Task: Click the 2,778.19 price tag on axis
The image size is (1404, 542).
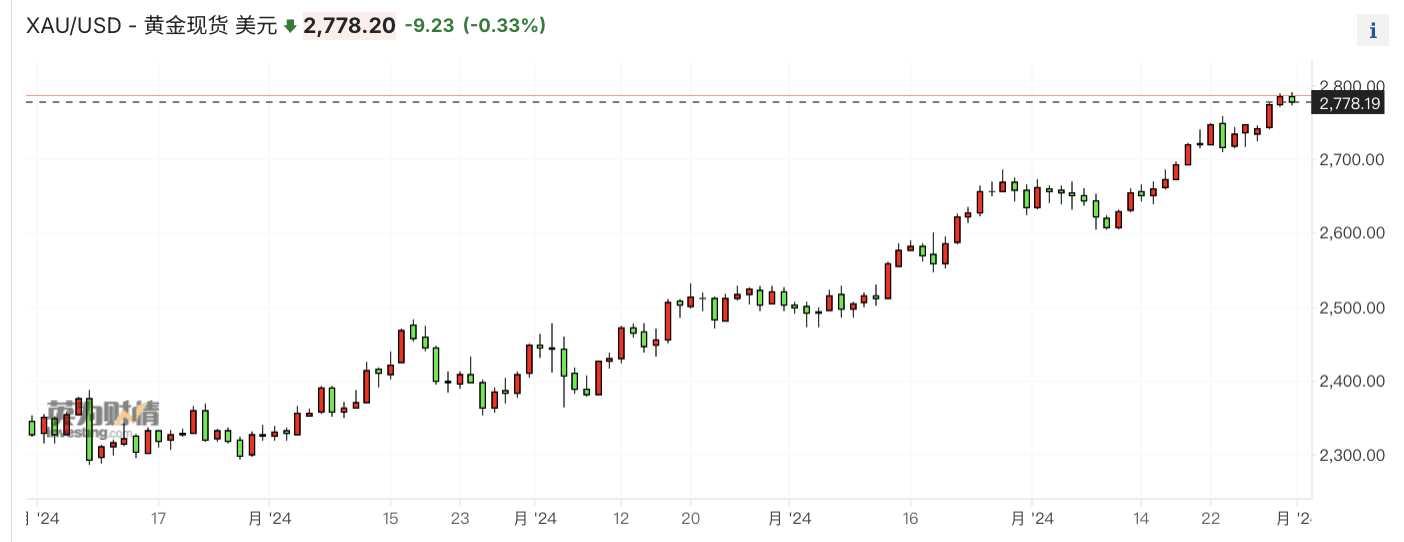Action: tap(1347, 103)
